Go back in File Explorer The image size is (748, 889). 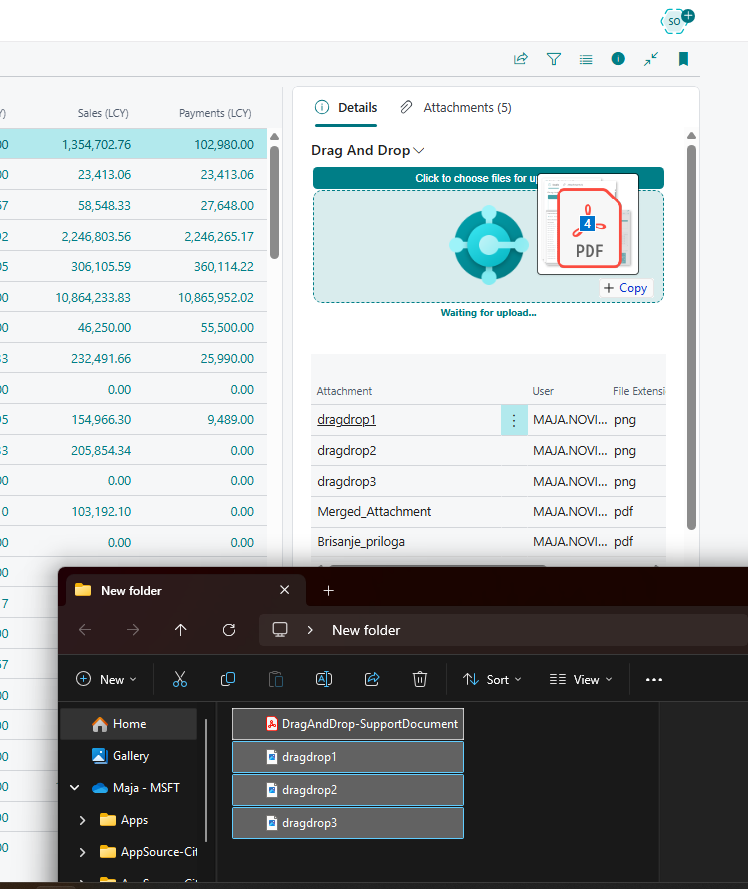tap(85, 630)
